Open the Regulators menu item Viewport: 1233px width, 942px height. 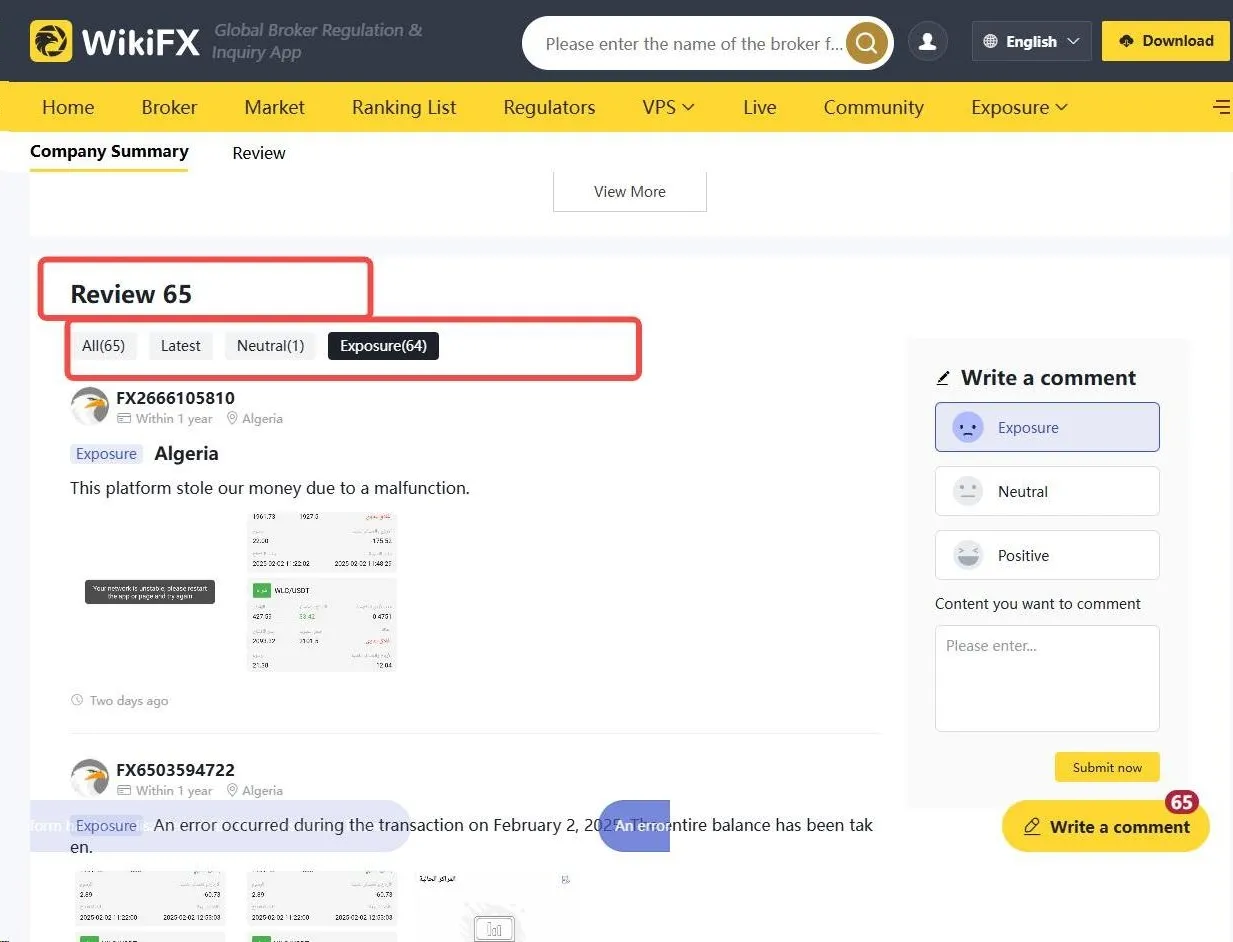549,107
